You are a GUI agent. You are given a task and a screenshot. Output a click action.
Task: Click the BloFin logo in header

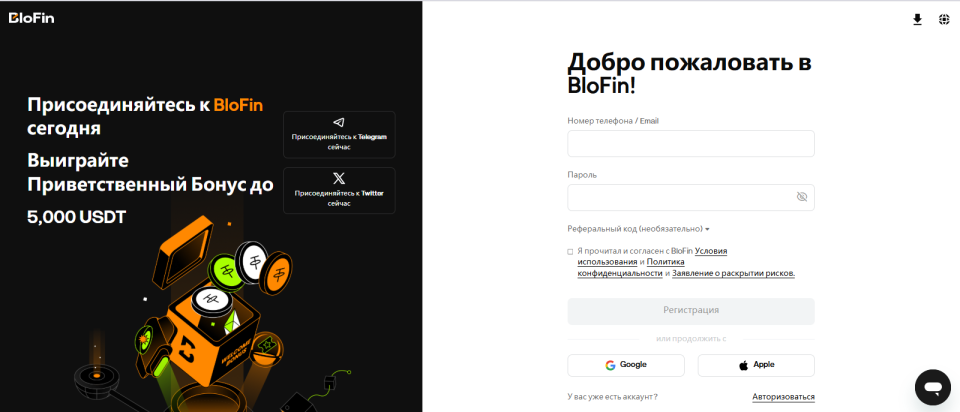tap(30, 18)
